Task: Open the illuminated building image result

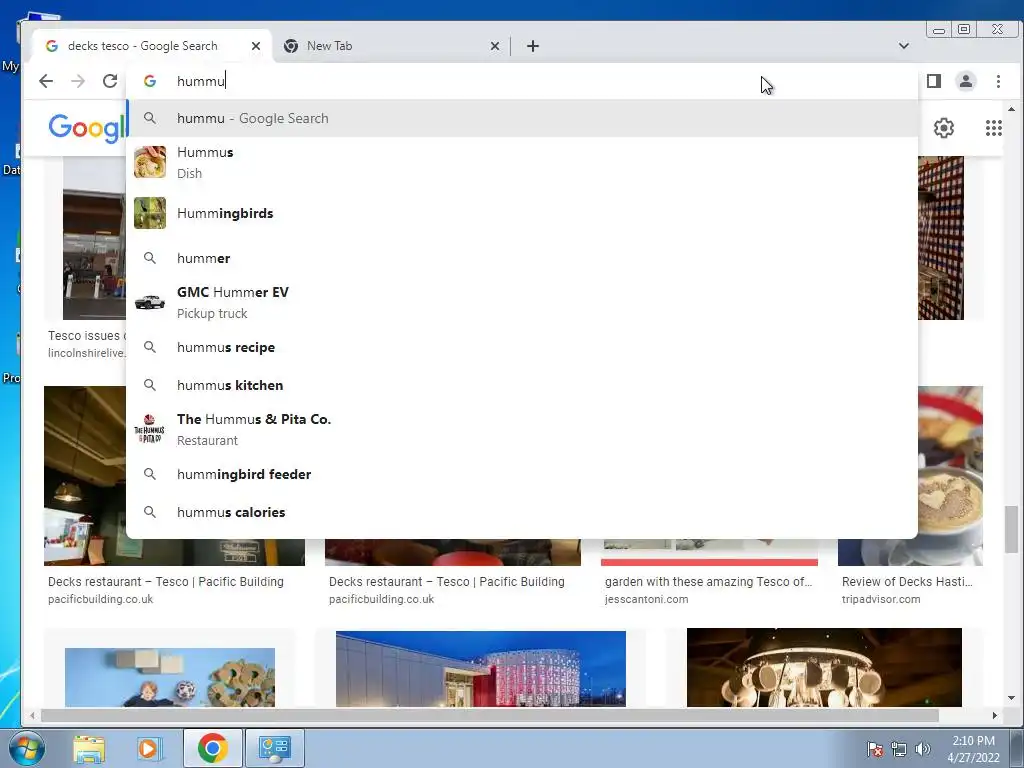Action: (x=481, y=669)
